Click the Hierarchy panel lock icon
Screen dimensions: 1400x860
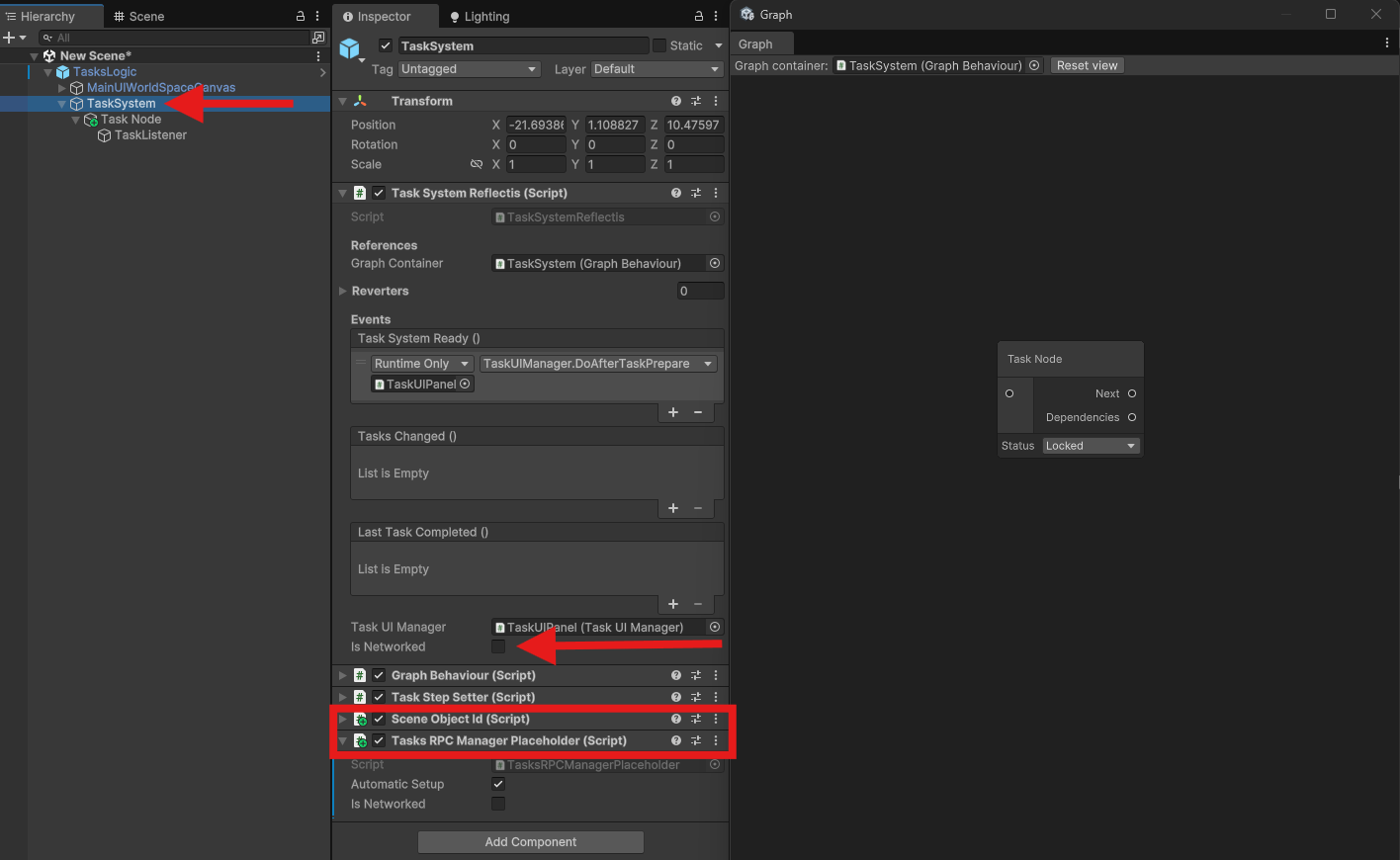click(301, 17)
